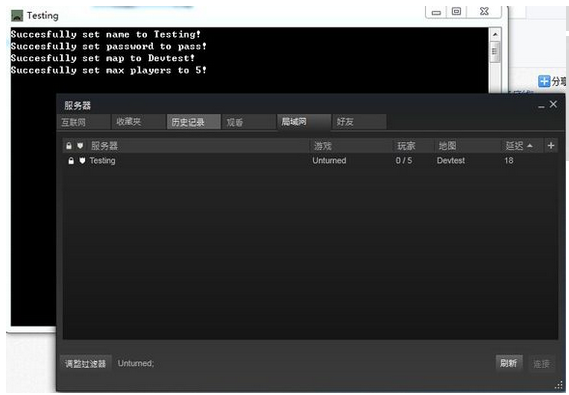This screenshot has height=395, width=569.
Task: Close the Testing console window
Action: (484, 12)
